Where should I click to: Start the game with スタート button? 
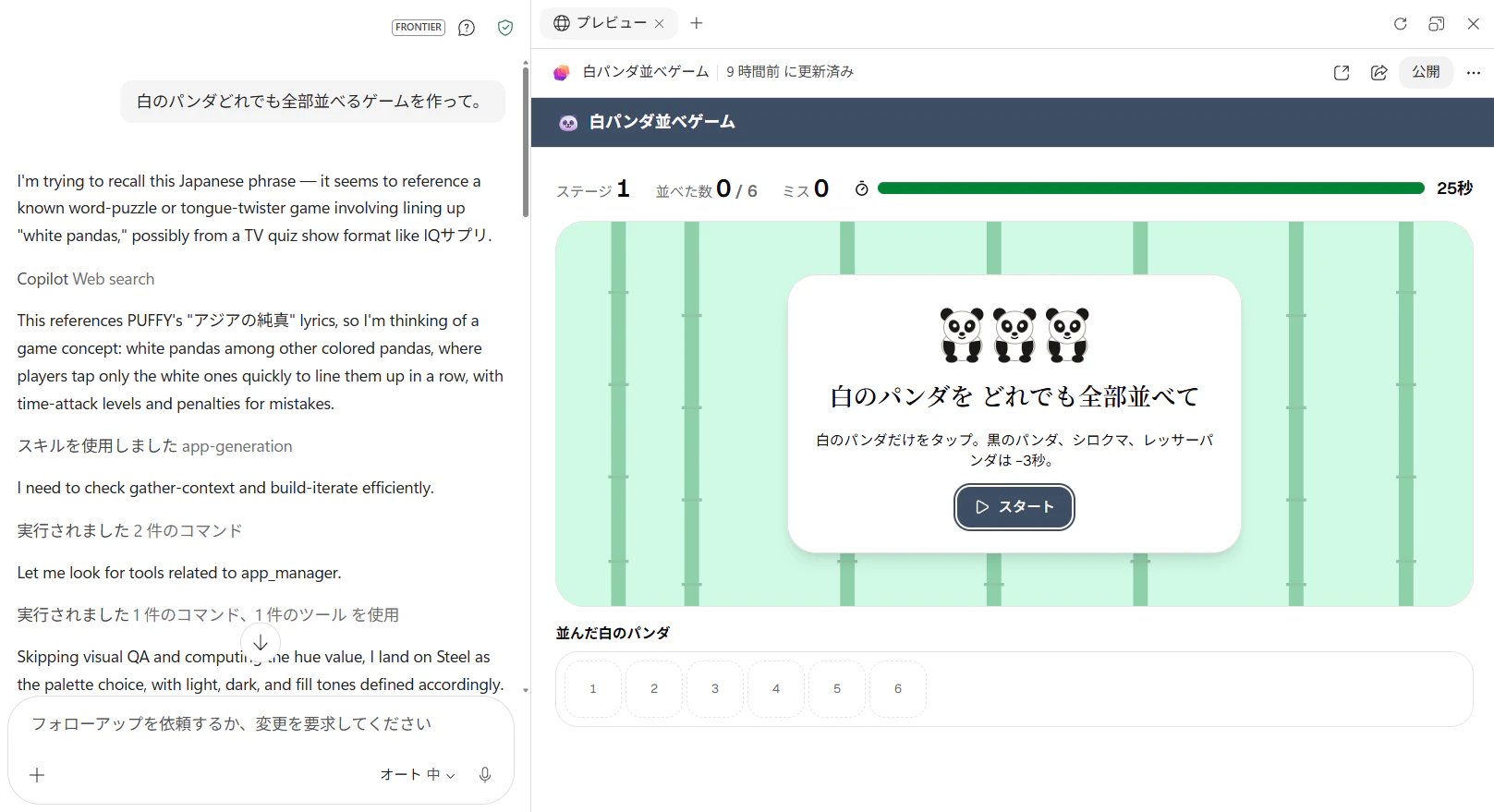1014,507
